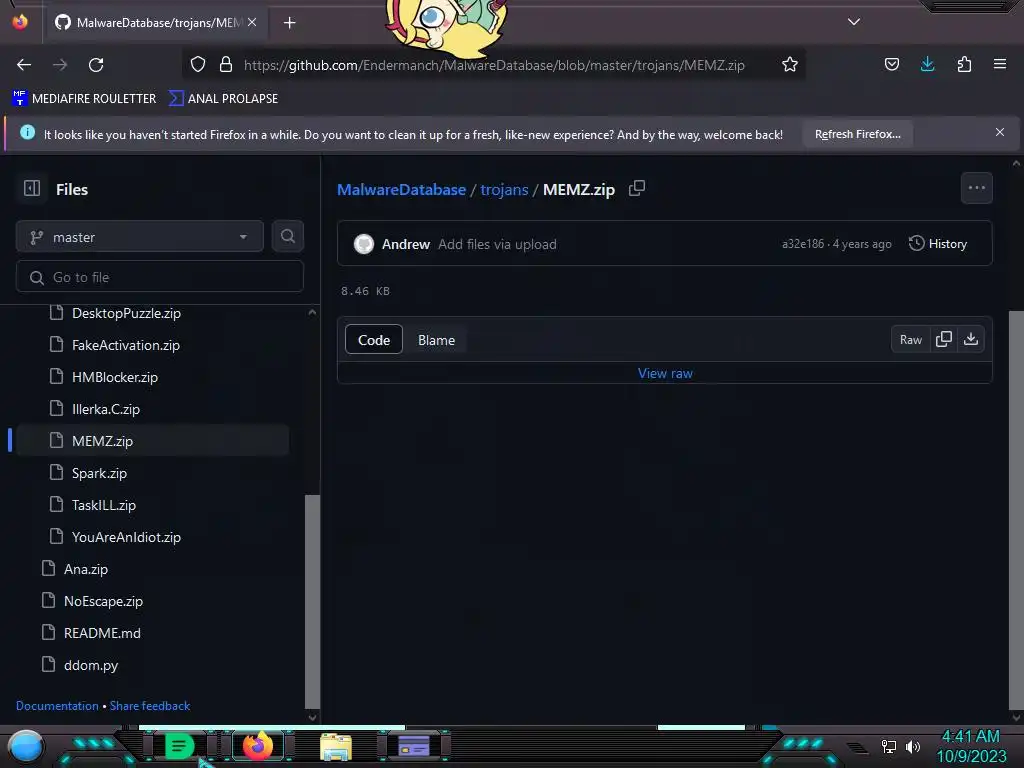1024x768 pixels.
Task: Open the Share feedback link
Action: pyautogui.click(x=150, y=706)
